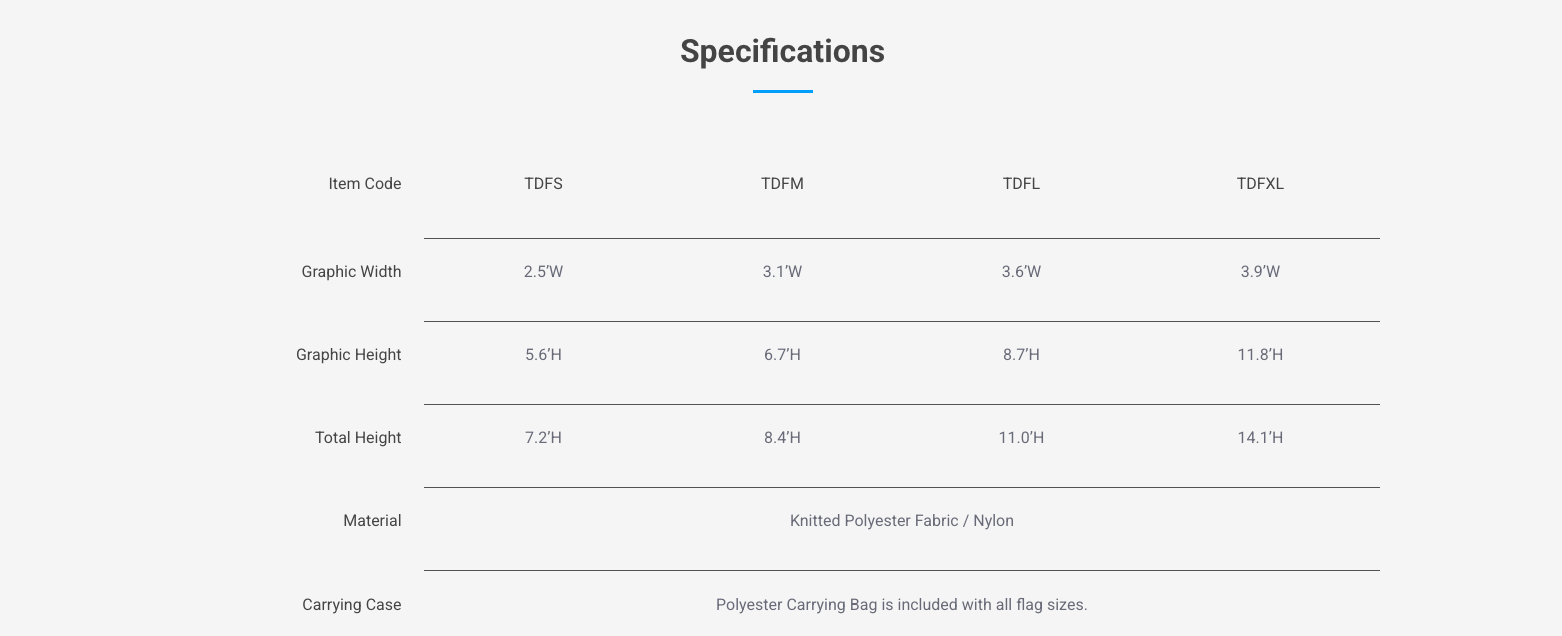Click the Polyester Carrying Bag description text
This screenshot has width=1562, height=636.
(901, 605)
